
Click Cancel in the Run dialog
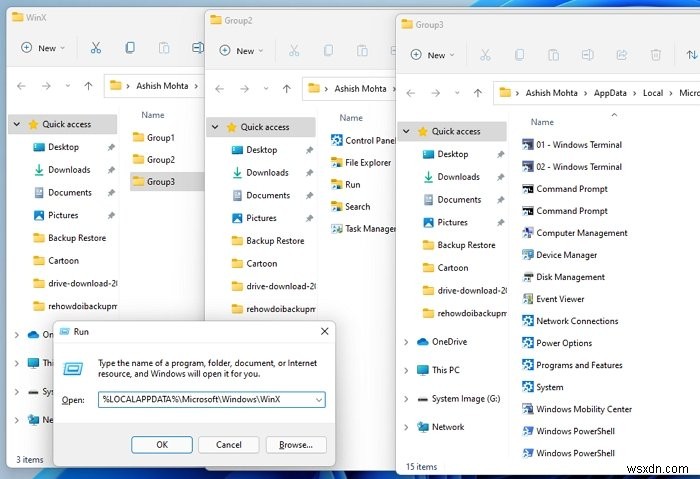[229, 445]
